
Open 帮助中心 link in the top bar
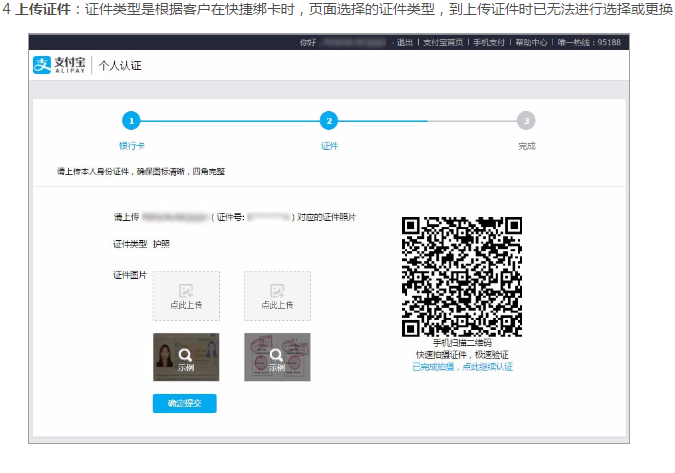coord(531,43)
